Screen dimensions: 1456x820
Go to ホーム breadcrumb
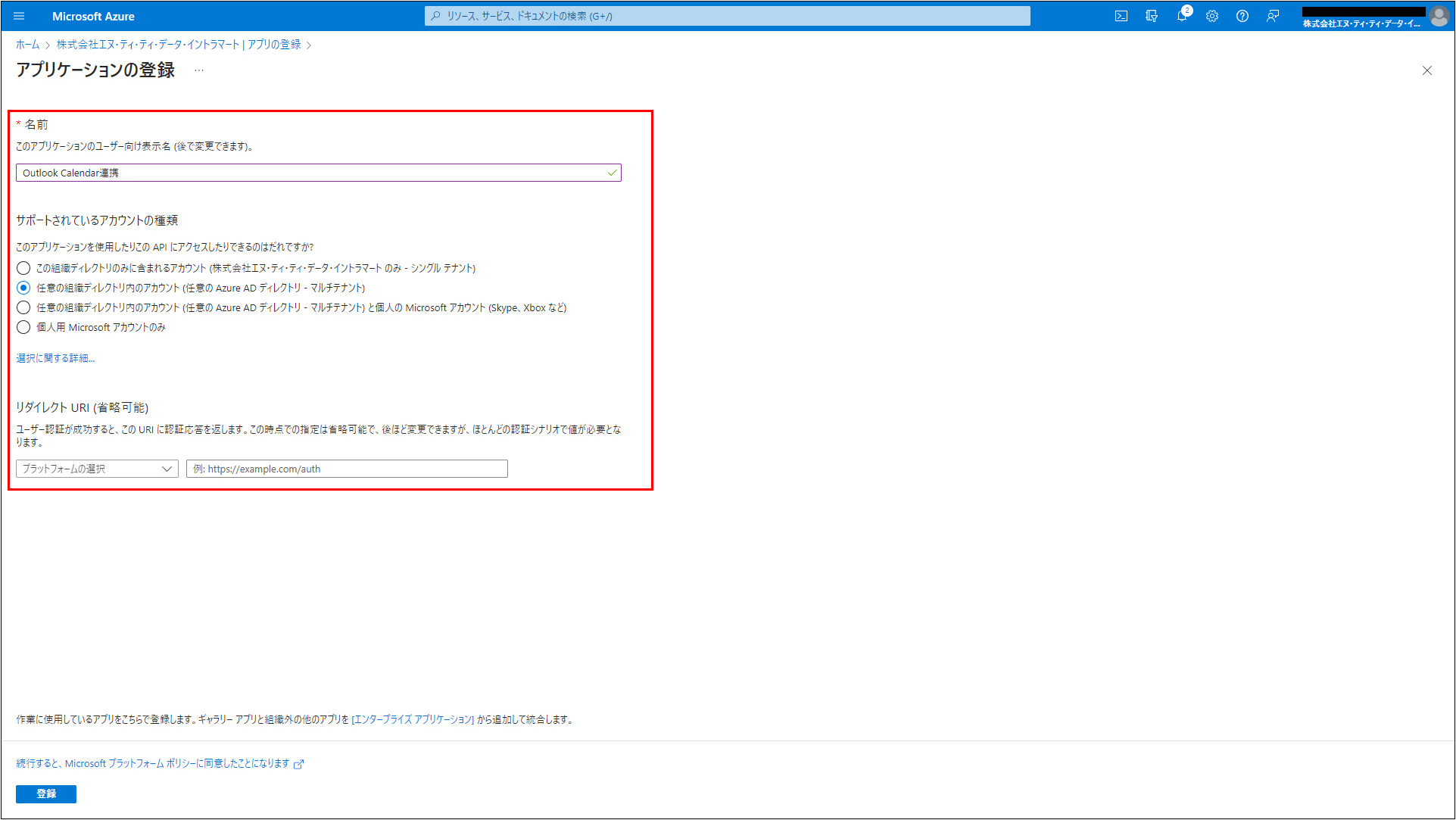click(x=28, y=45)
